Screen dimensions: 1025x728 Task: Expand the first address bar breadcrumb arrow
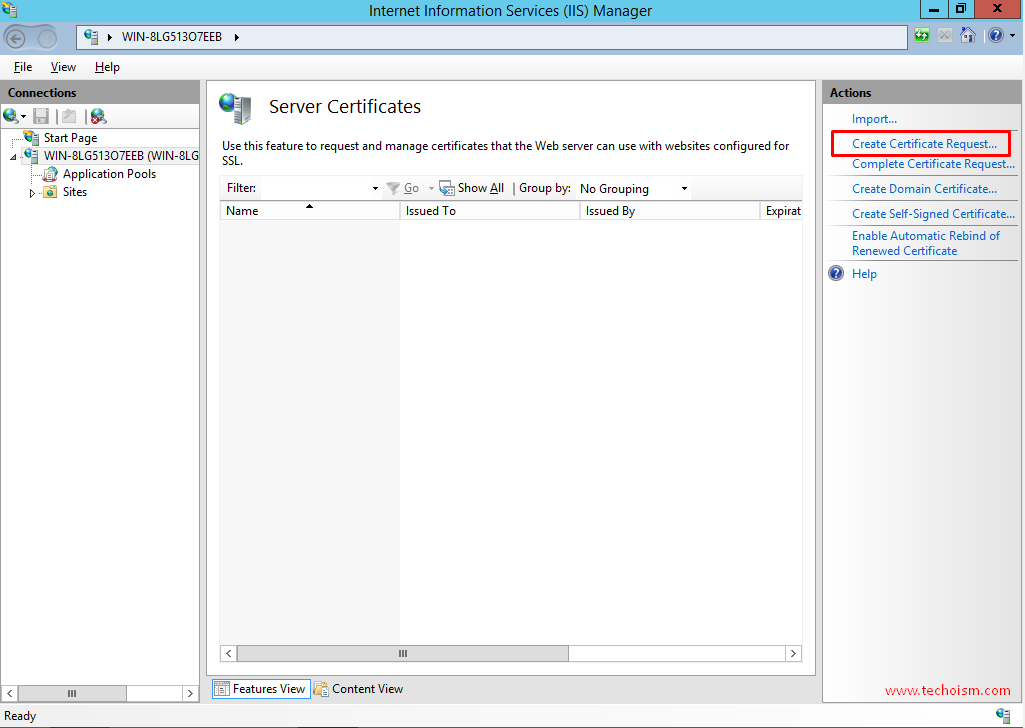[109, 37]
